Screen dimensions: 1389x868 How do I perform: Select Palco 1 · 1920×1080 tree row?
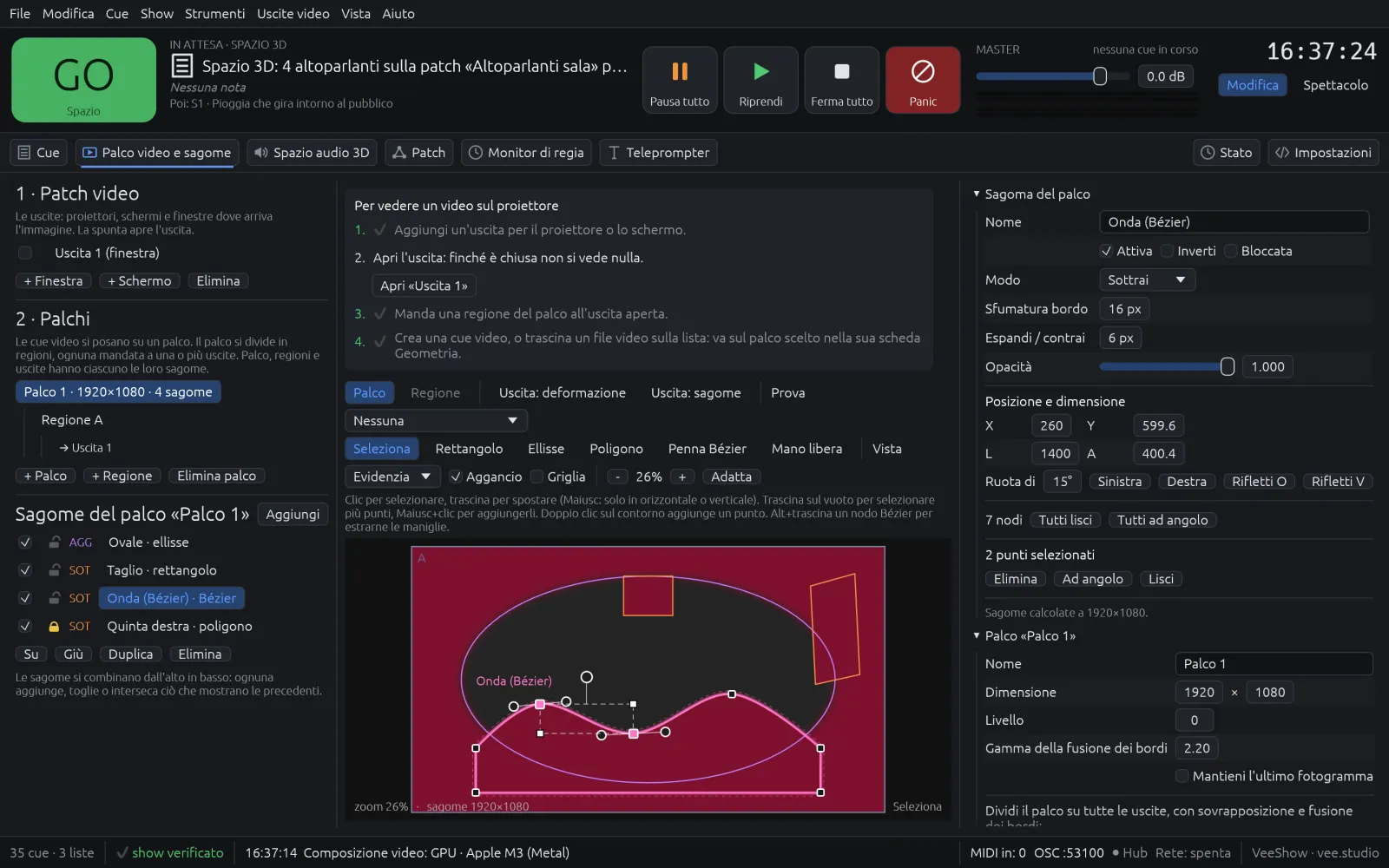point(118,391)
